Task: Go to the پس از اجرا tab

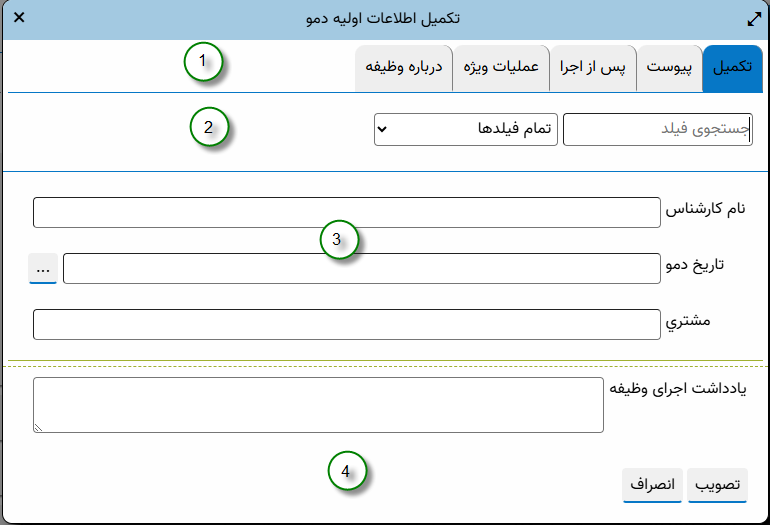Action: coord(595,68)
